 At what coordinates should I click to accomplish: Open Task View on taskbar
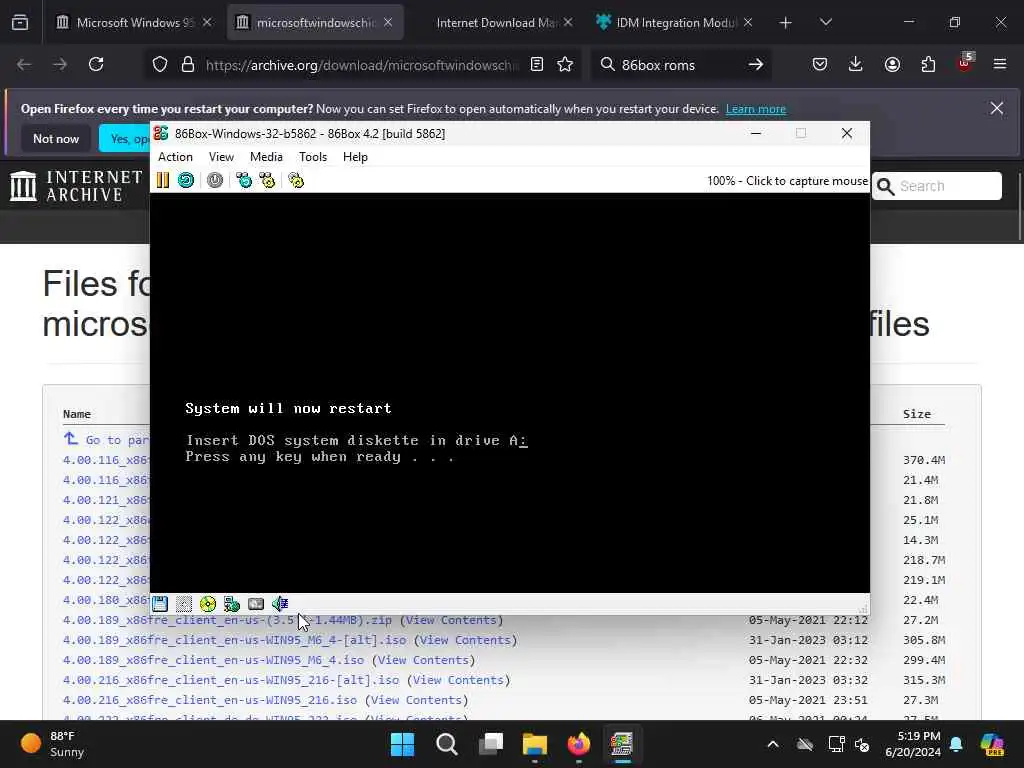[490, 744]
